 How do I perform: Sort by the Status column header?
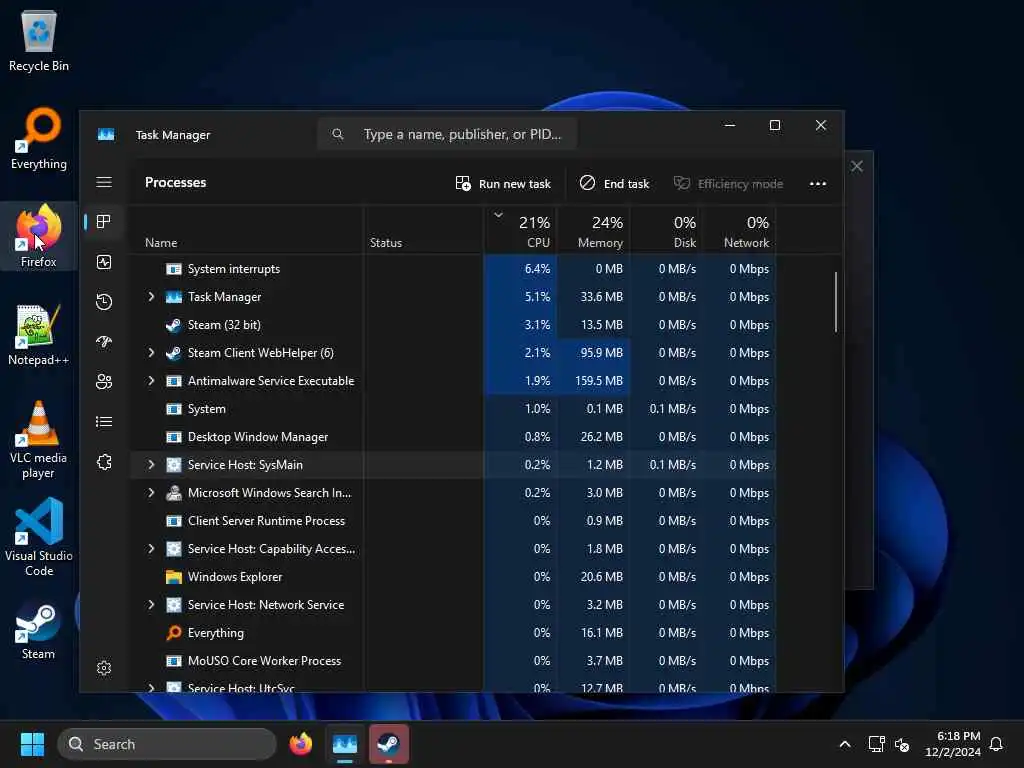point(423,230)
